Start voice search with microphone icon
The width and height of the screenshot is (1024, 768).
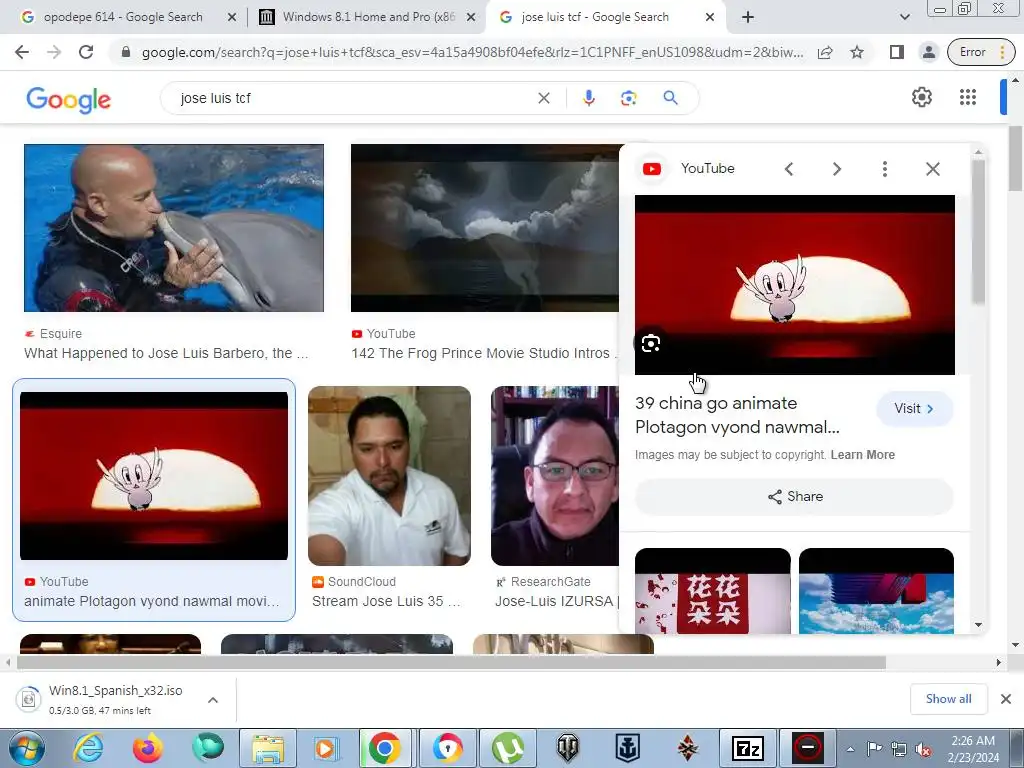[588, 98]
